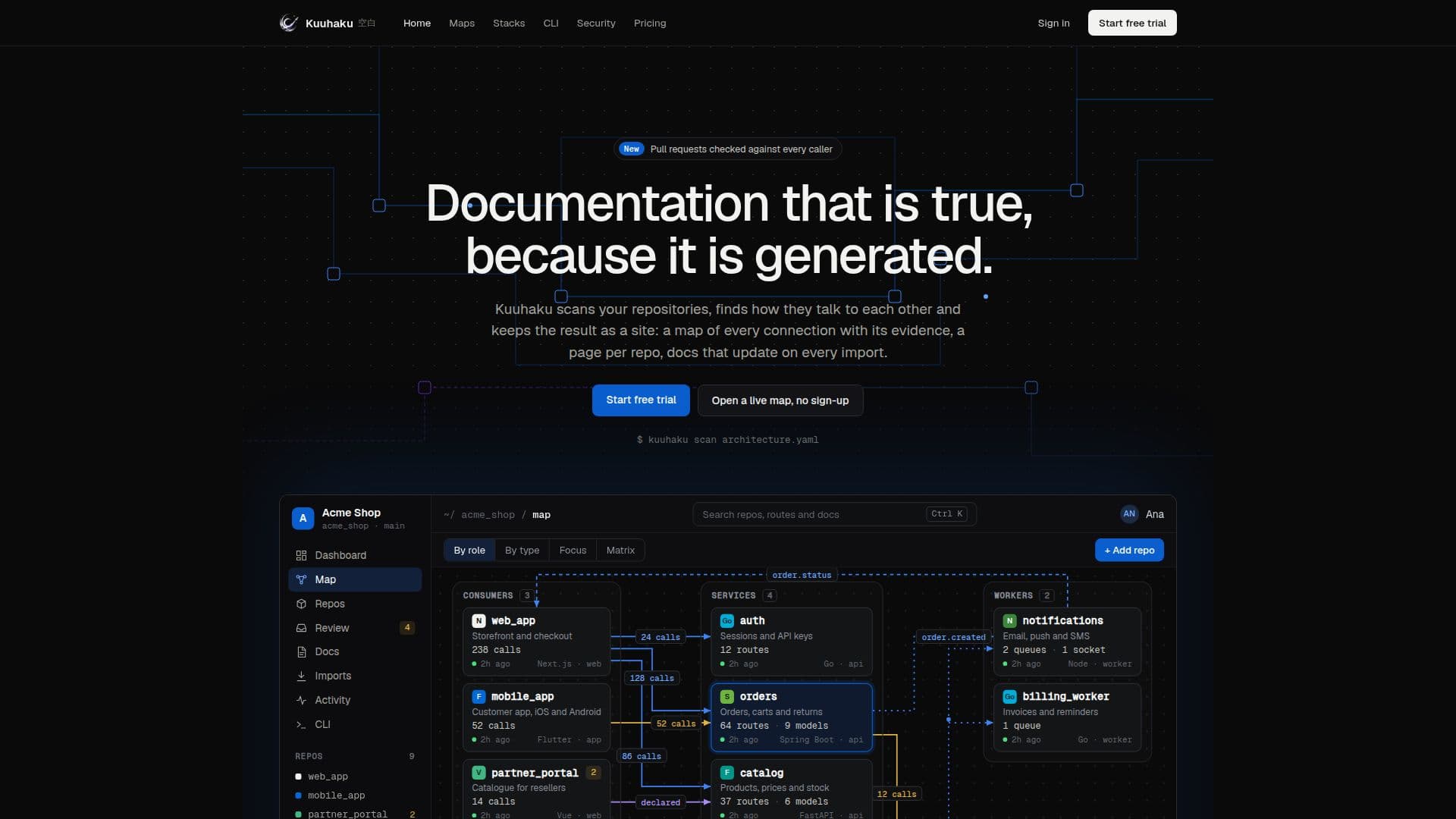The image size is (1456, 819).
Task: Click the AN user avatar
Action: [1129, 514]
